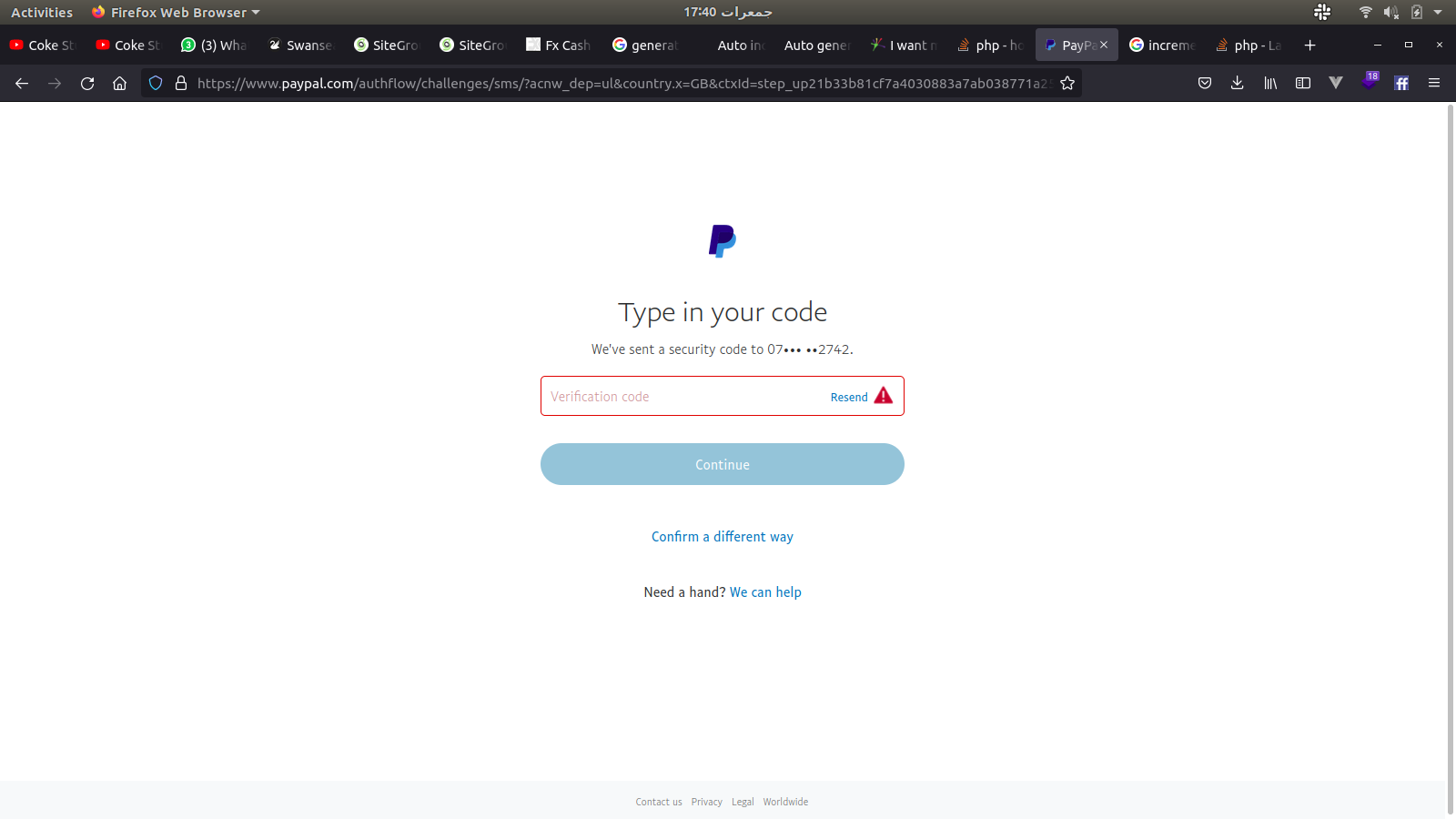Bookmark this page with star icon
1456x819 pixels.
[1067, 84]
